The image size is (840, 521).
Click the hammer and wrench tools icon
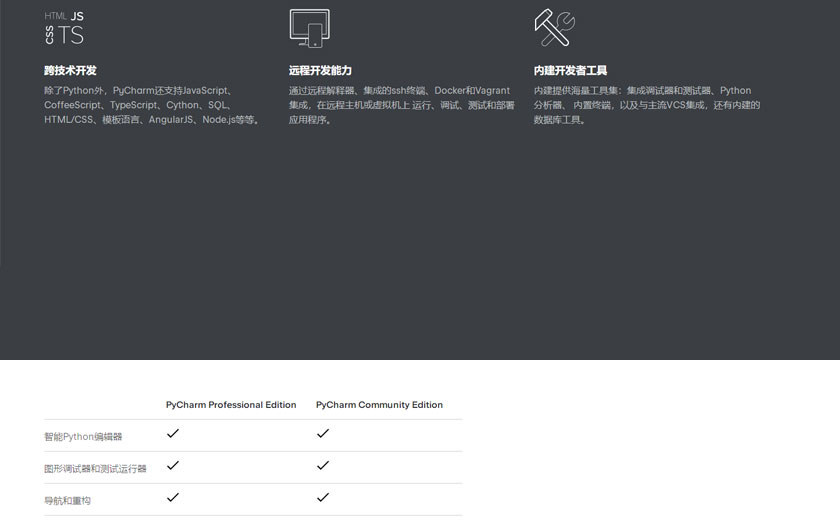tap(554, 28)
